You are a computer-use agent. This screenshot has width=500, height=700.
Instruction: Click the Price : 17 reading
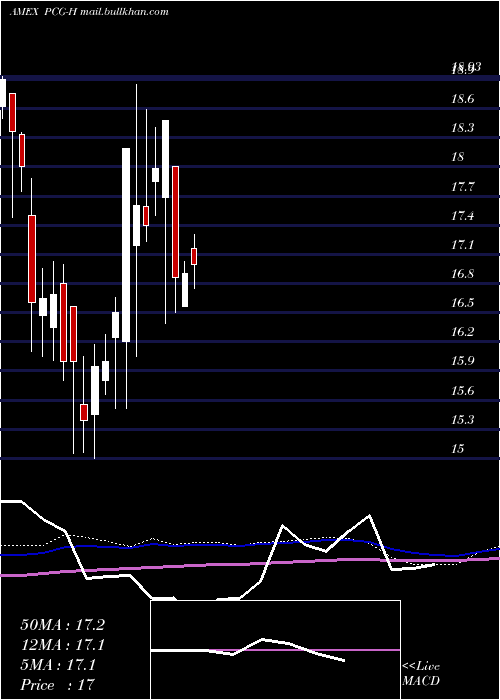pyautogui.click(x=58, y=685)
